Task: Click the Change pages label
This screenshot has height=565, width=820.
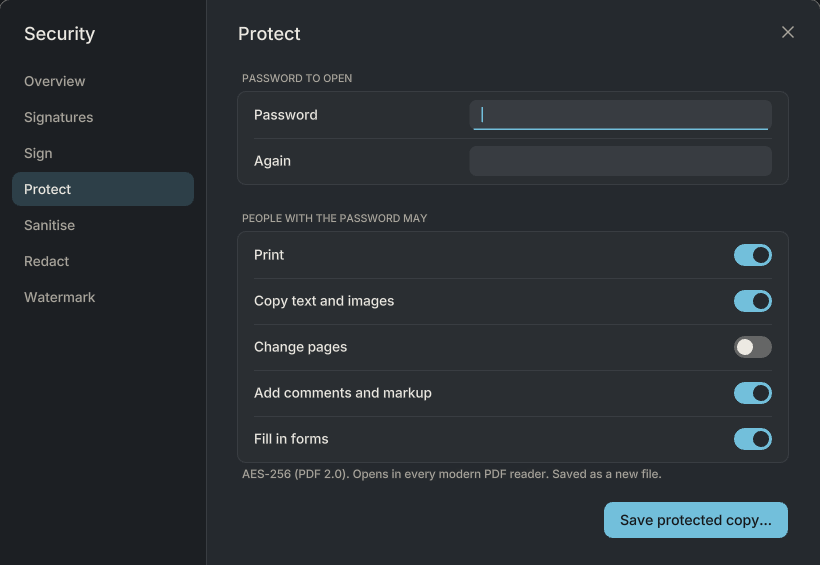Action: [x=301, y=347]
